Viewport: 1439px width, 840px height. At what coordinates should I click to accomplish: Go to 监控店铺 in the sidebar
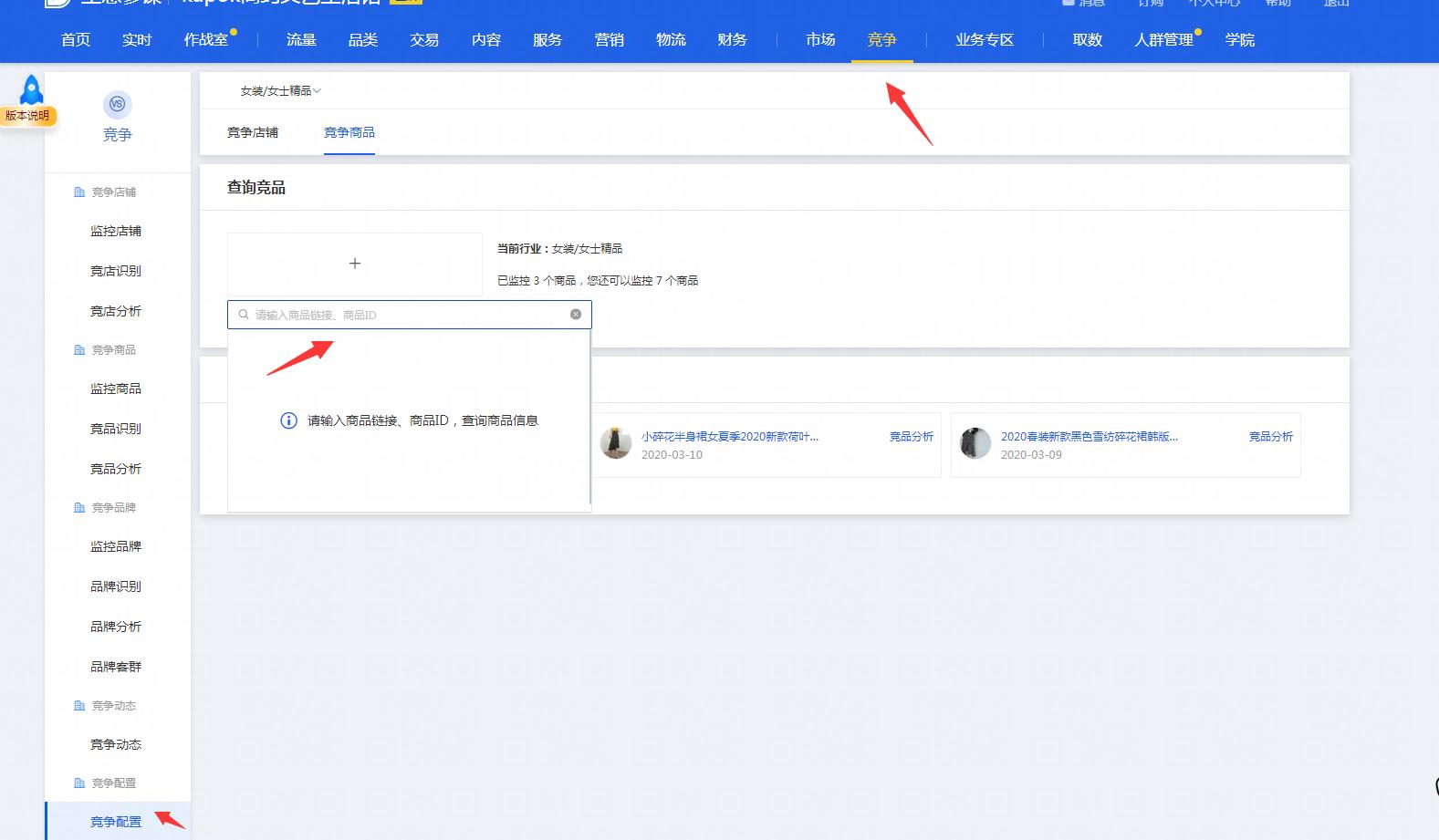tap(116, 232)
